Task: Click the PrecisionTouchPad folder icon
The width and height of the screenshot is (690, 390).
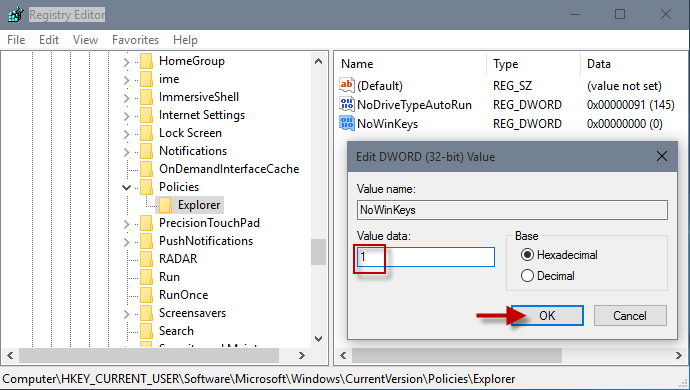Action: (146, 223)
